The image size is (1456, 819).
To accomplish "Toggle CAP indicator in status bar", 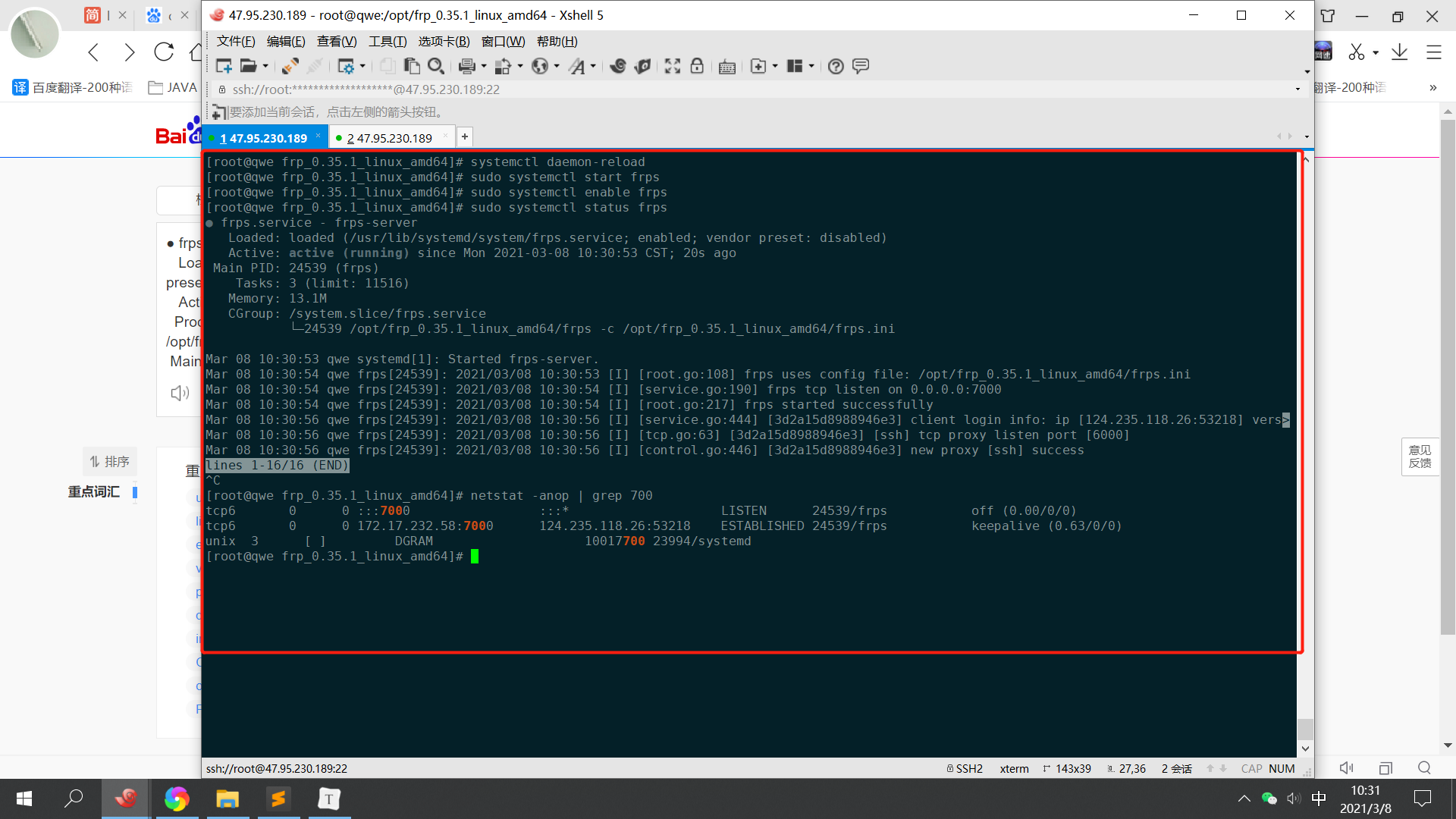I will [1251, 768].
